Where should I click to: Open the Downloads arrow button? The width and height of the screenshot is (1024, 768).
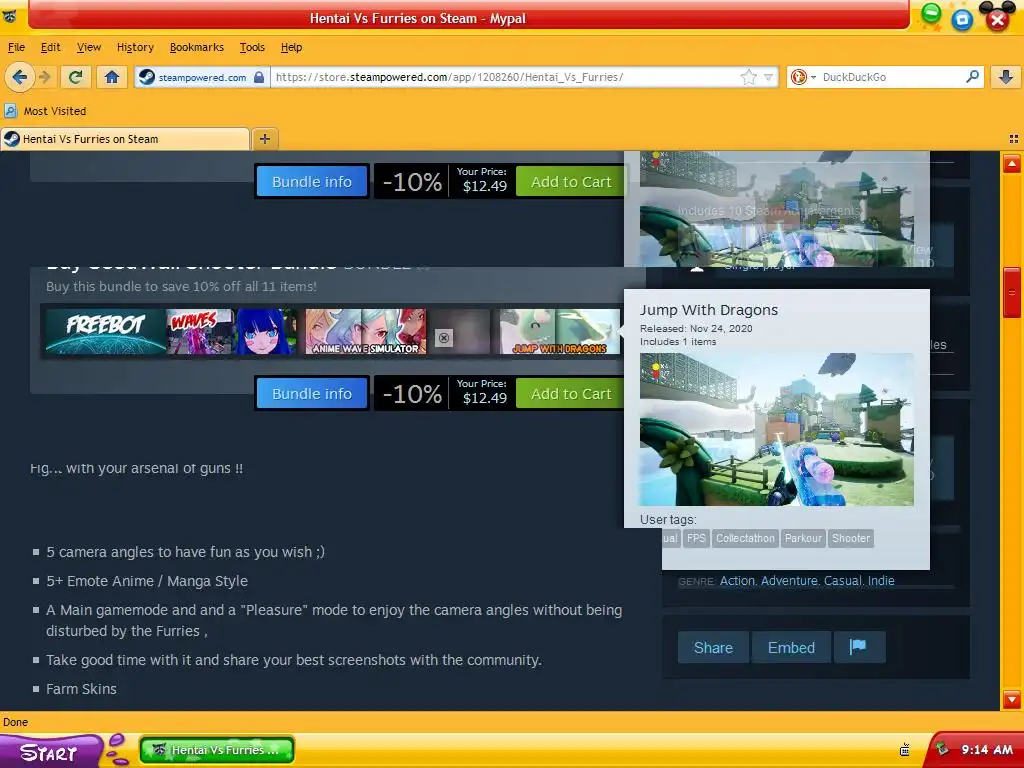(x=1006, y=77)
